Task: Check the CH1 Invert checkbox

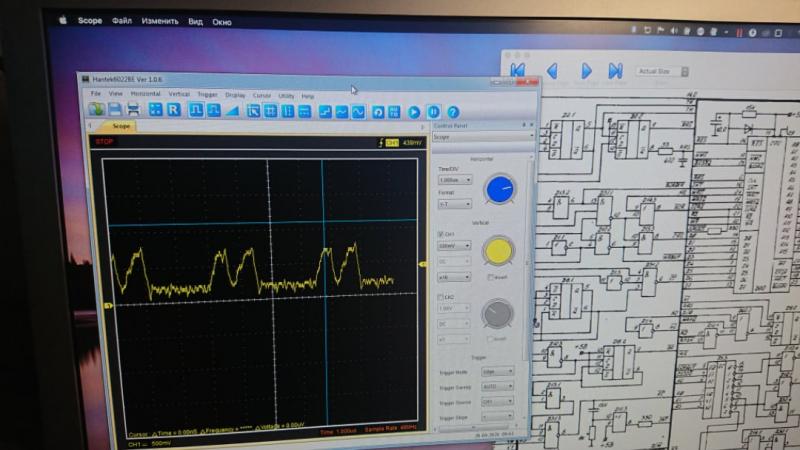Action: click(489, 276)
